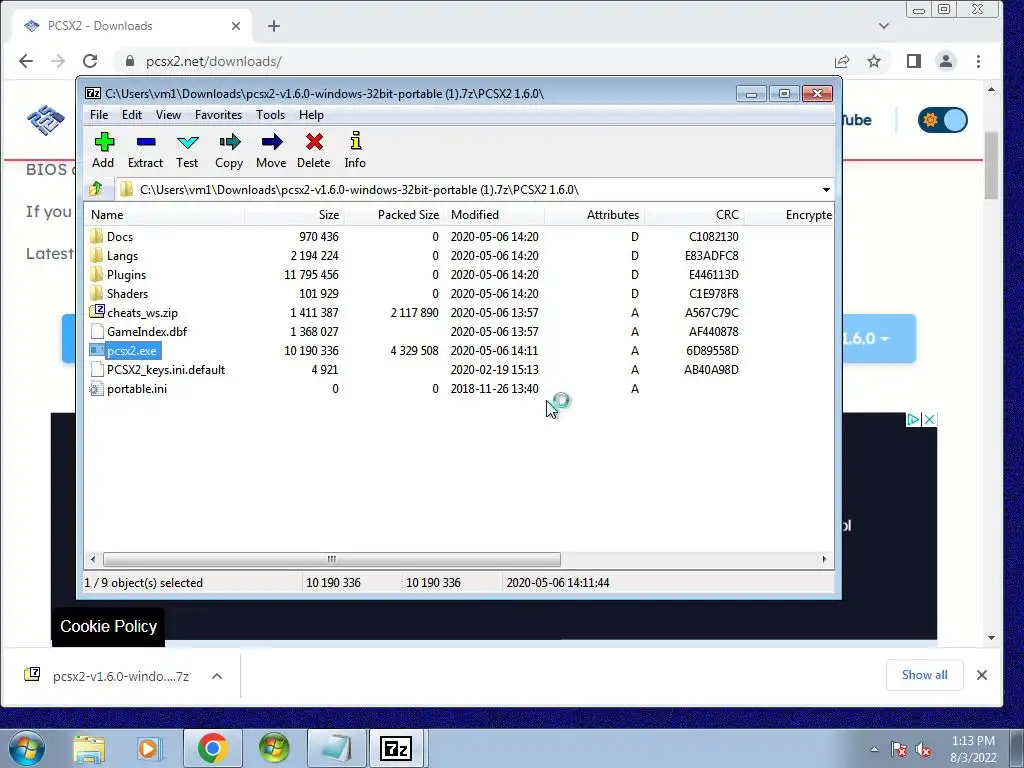Open Chrome's three-dot menu
Viewport: 1024px width, 768px height.
[978, 61]
